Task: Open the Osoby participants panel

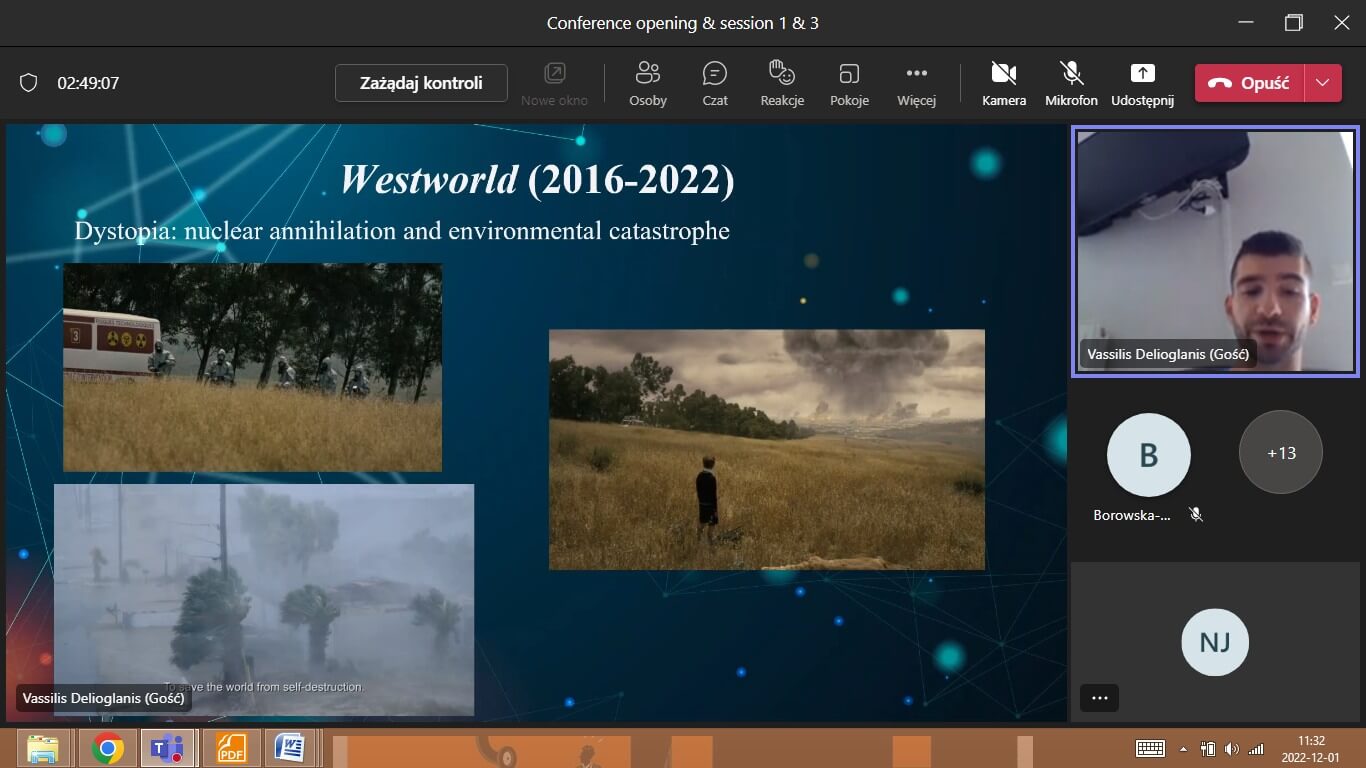Action: pos(648,84)
